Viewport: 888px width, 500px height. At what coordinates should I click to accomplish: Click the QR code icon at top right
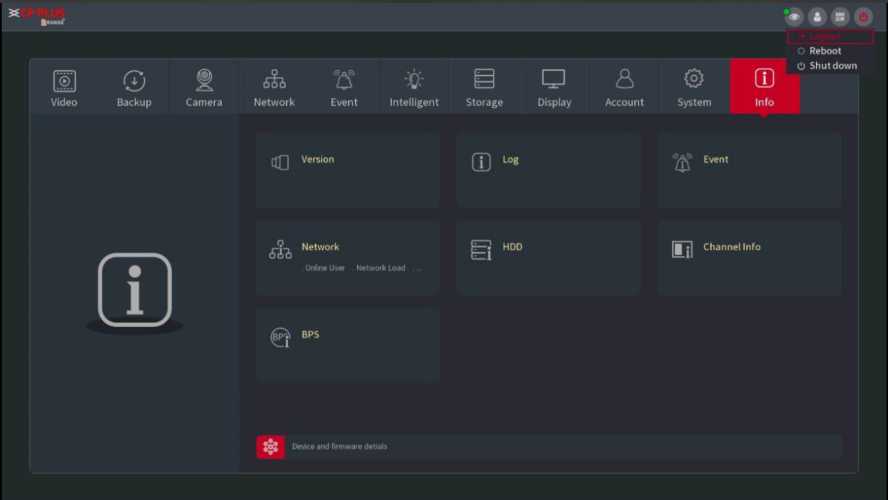(840, 17)
